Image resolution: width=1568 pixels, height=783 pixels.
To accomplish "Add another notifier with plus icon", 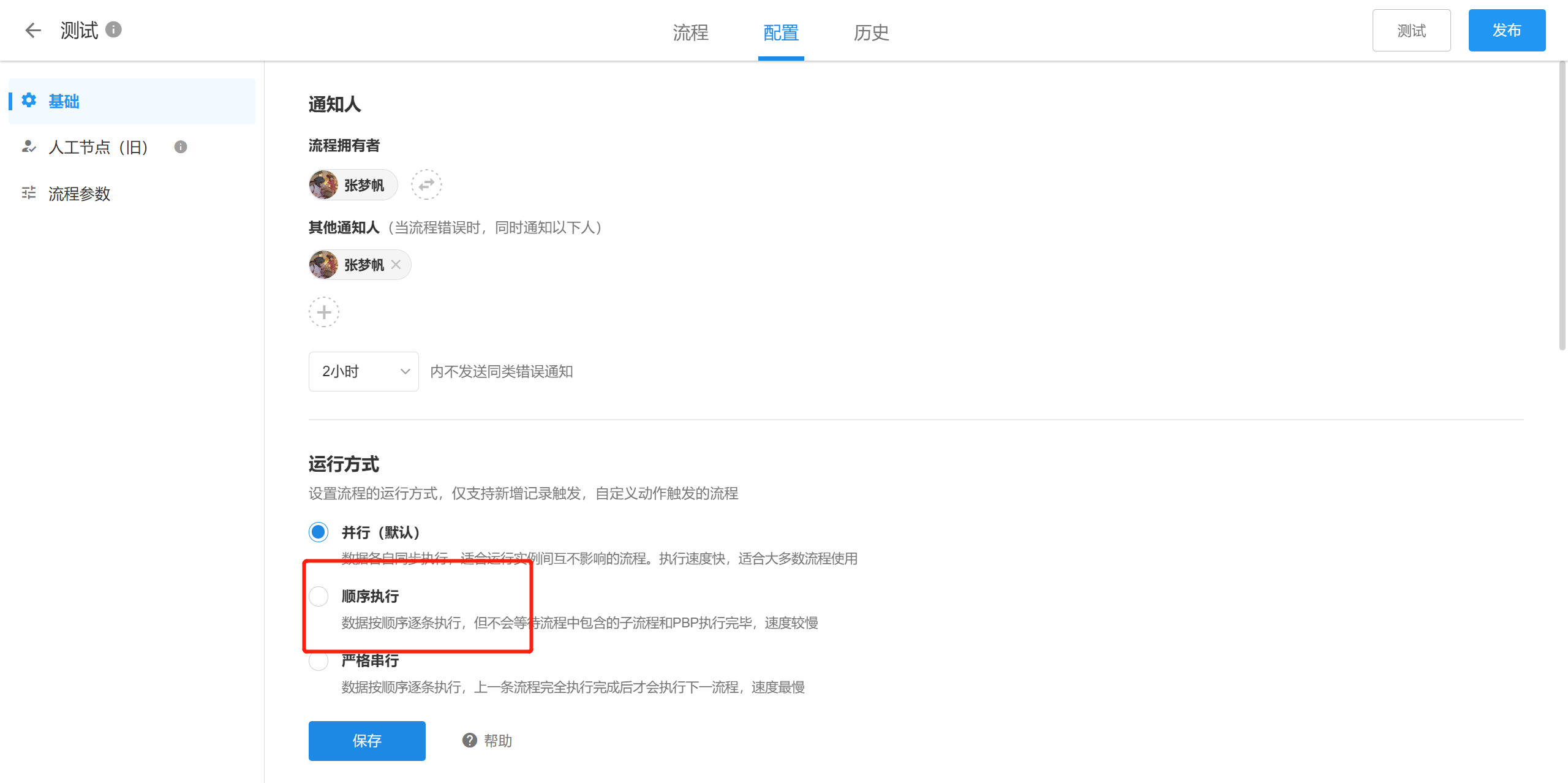I will click(324, 312).
